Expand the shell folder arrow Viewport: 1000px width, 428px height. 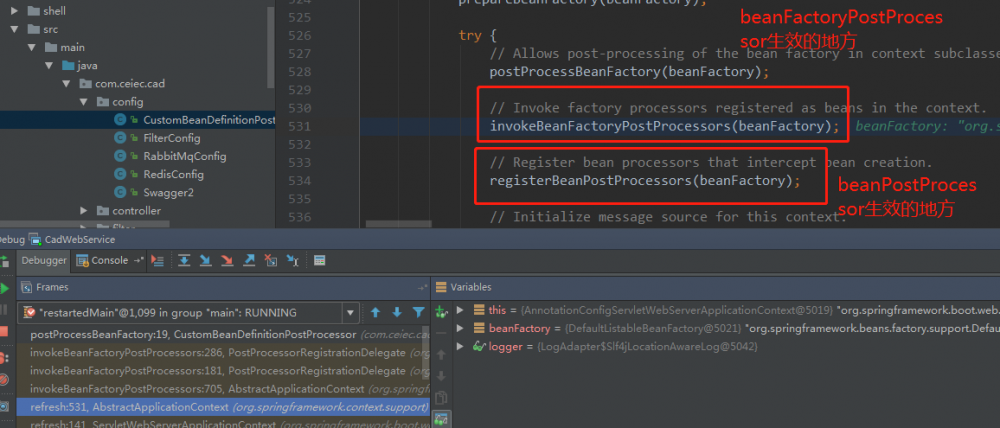tap(14, 11)
